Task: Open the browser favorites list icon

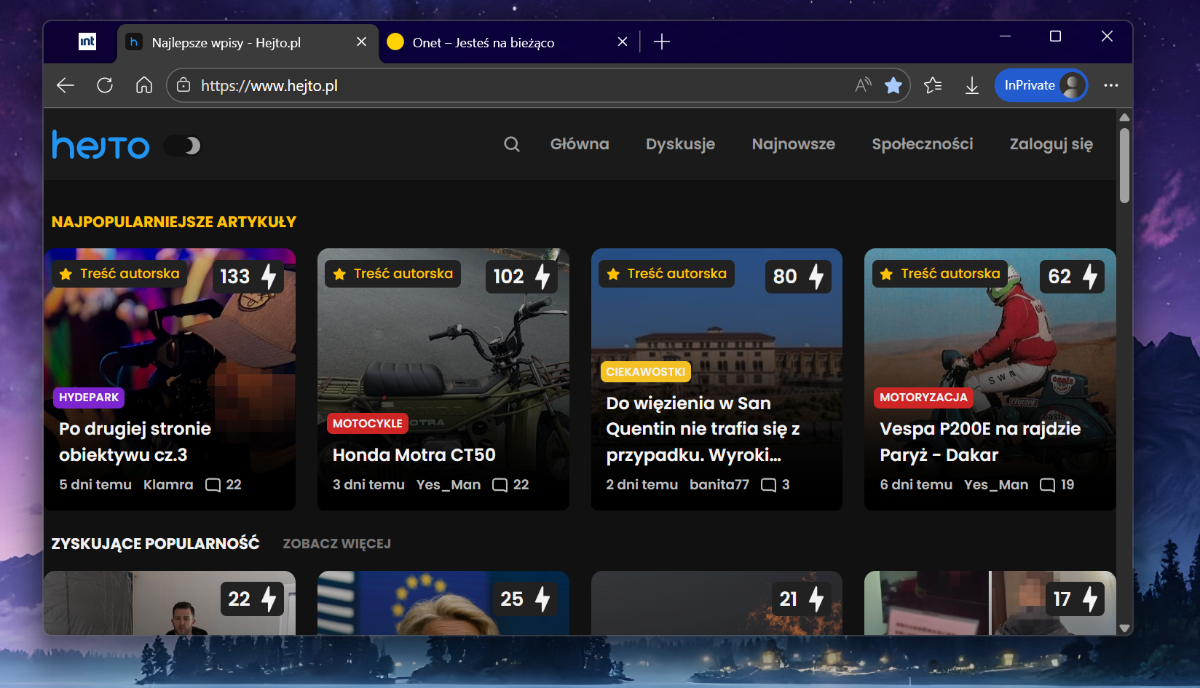Action: (933, 86)
